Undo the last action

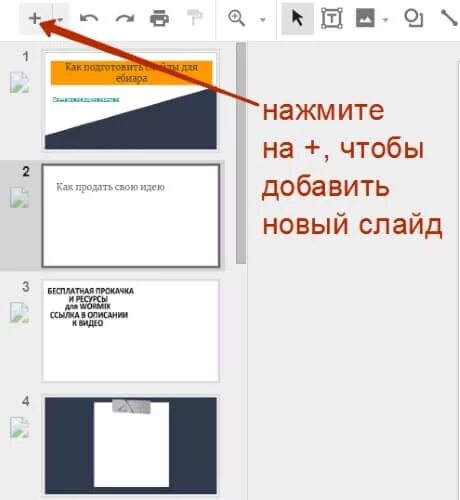point(89,18)
